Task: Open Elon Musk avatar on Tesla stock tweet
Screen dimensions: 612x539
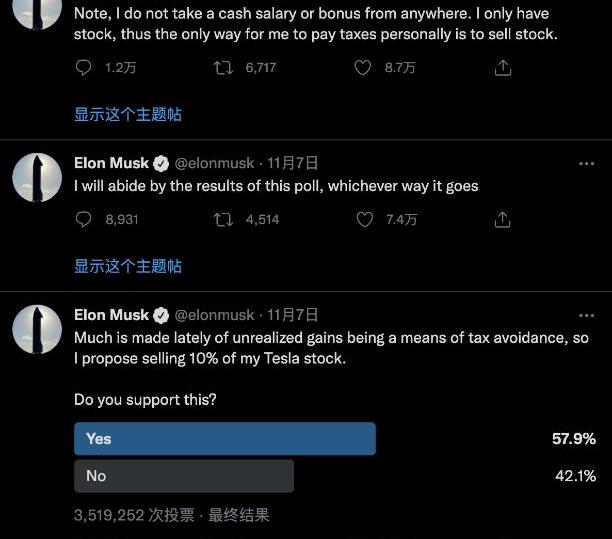Action: (37, 329)
